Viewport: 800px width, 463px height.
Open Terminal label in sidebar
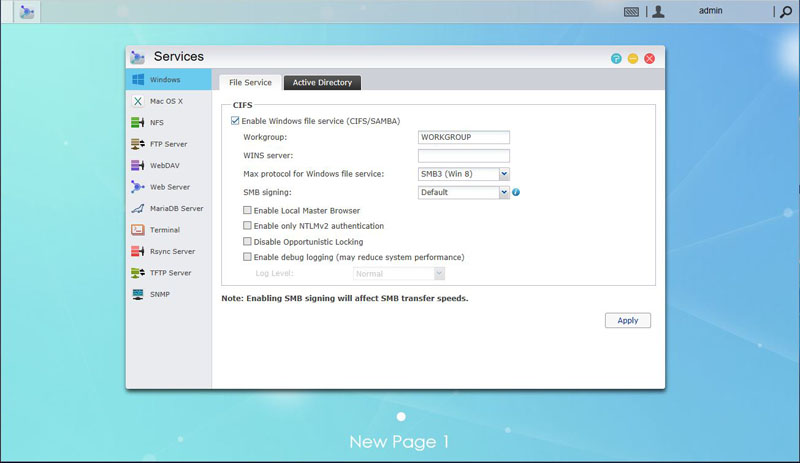[165, 230]
